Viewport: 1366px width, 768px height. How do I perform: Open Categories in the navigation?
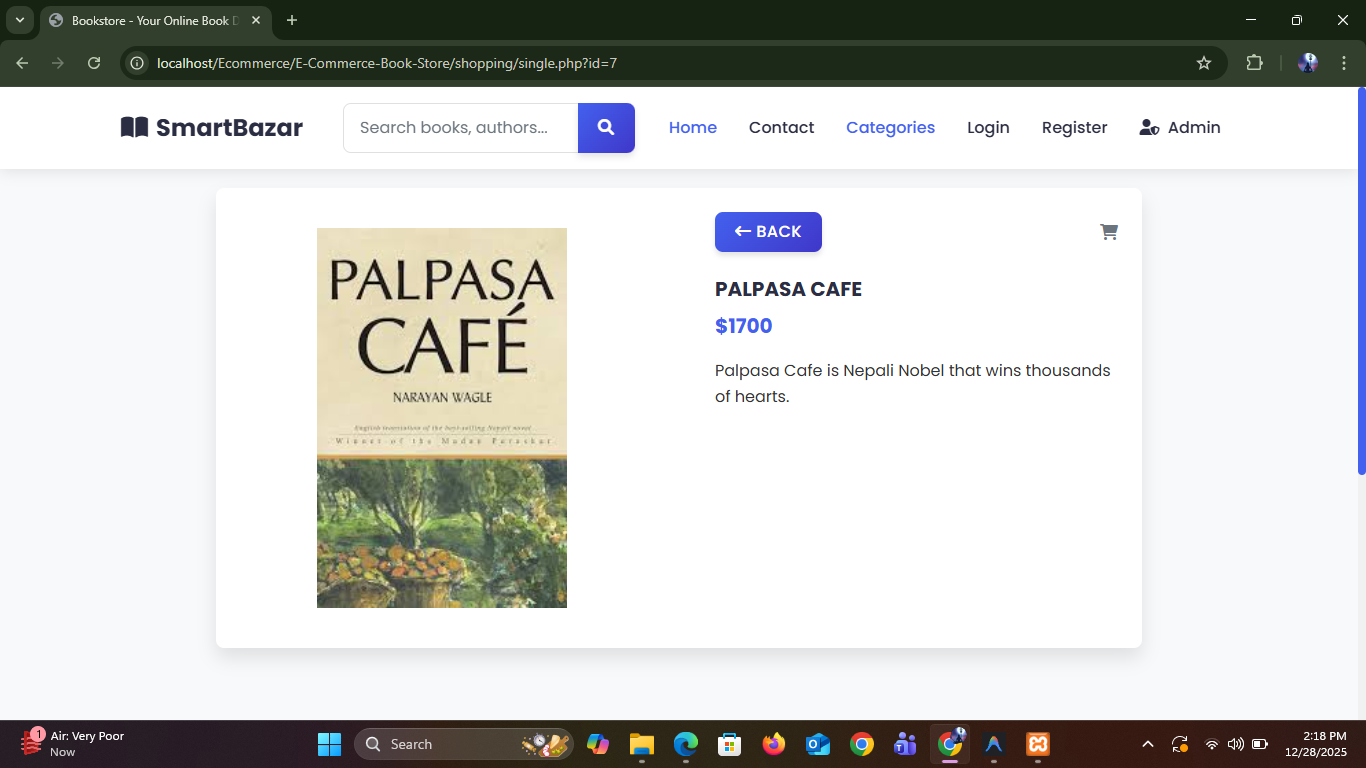pos(890,127)
